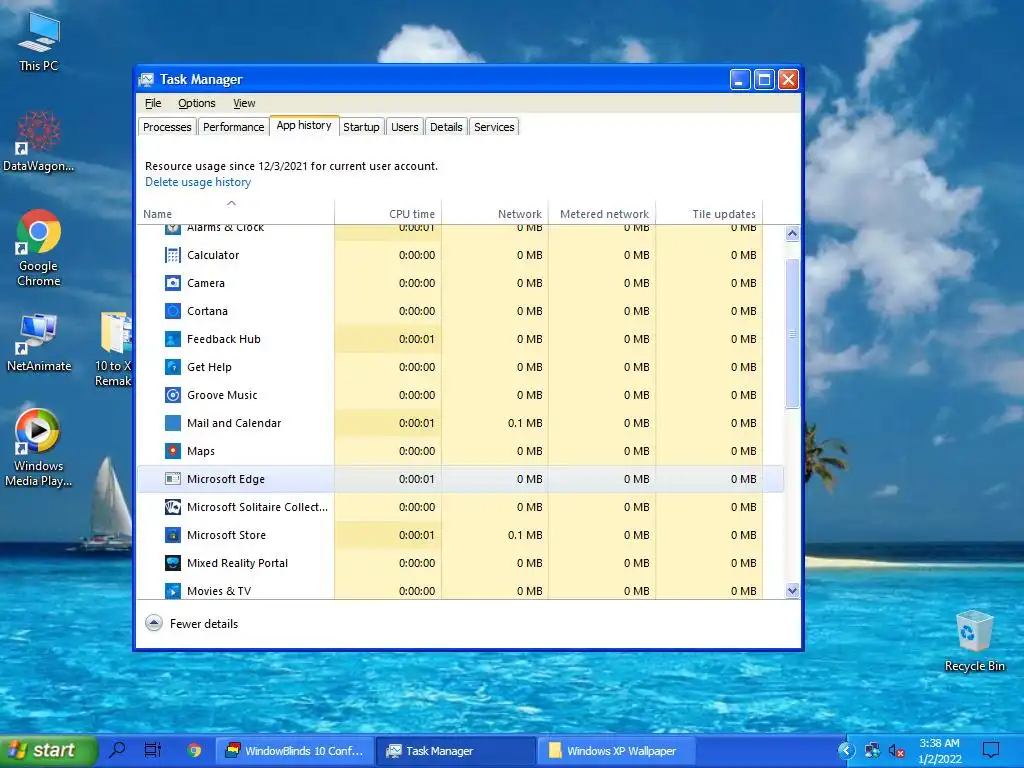Image resolution: width=1024 pixels, height=768 pixels.
Task: Click the Groove Music app icon
Action: point(172,395)
